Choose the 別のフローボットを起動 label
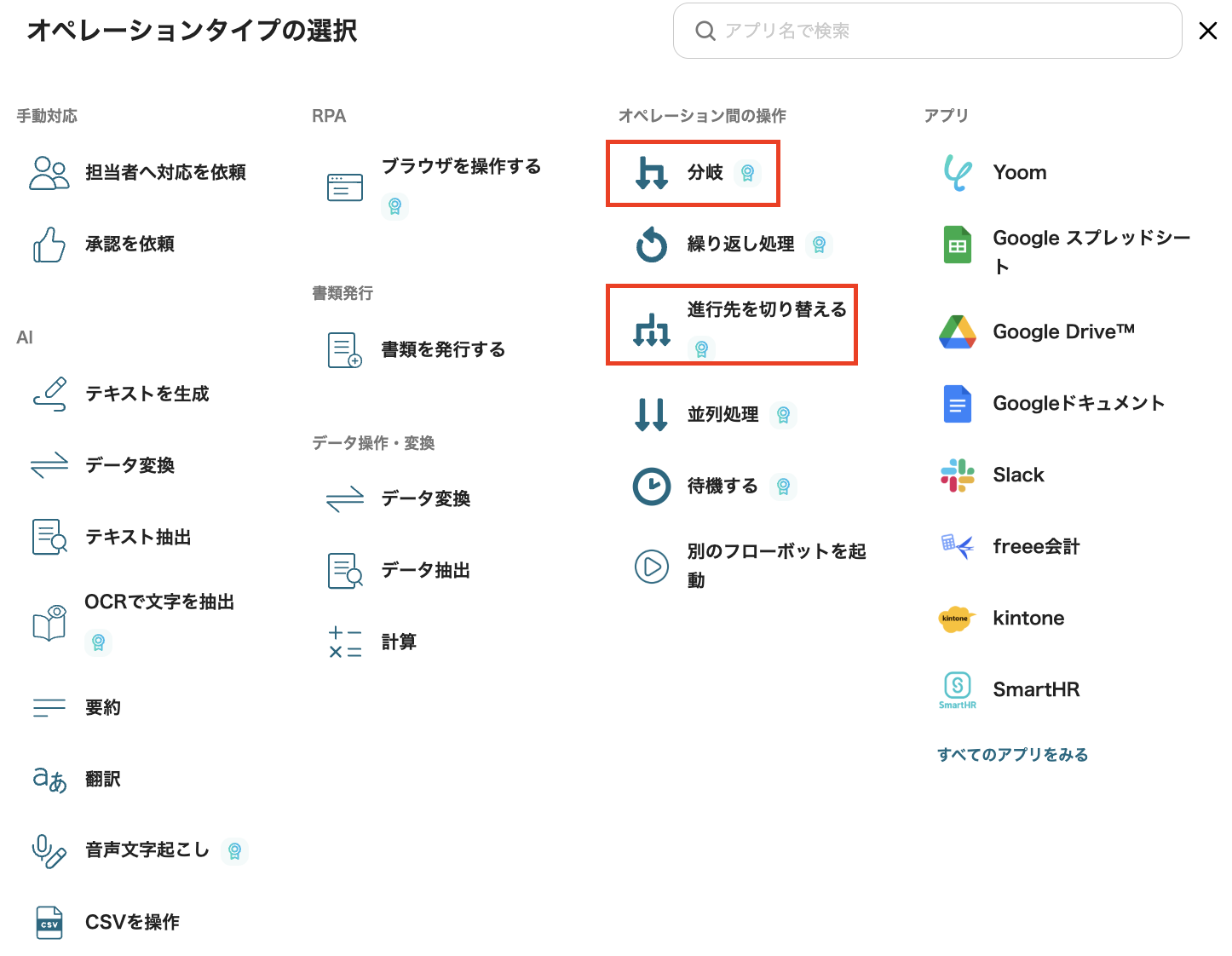This screenshot has height=956, width=1232. click(x=777, y=566)
